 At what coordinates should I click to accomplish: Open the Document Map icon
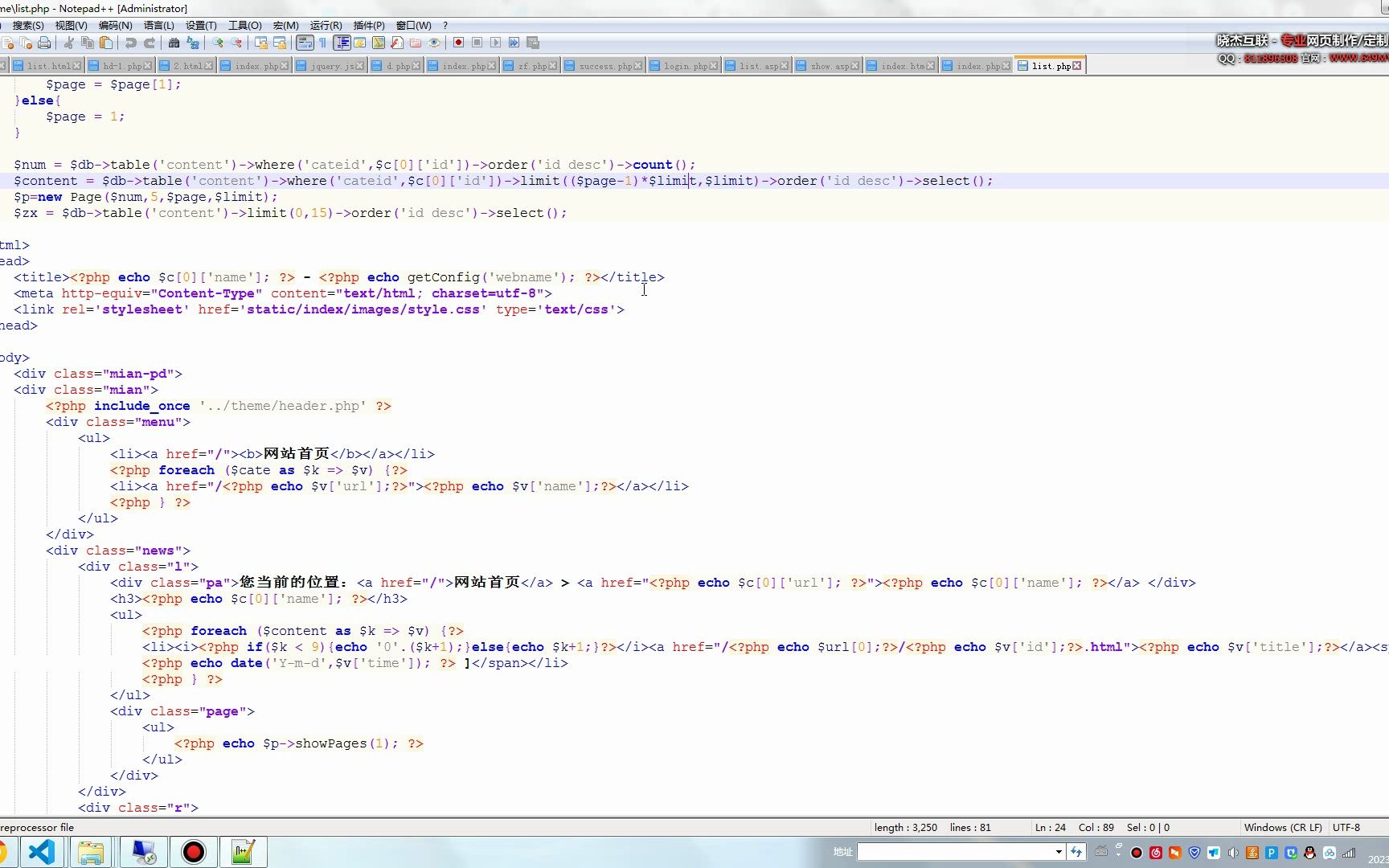pos(379,43)
